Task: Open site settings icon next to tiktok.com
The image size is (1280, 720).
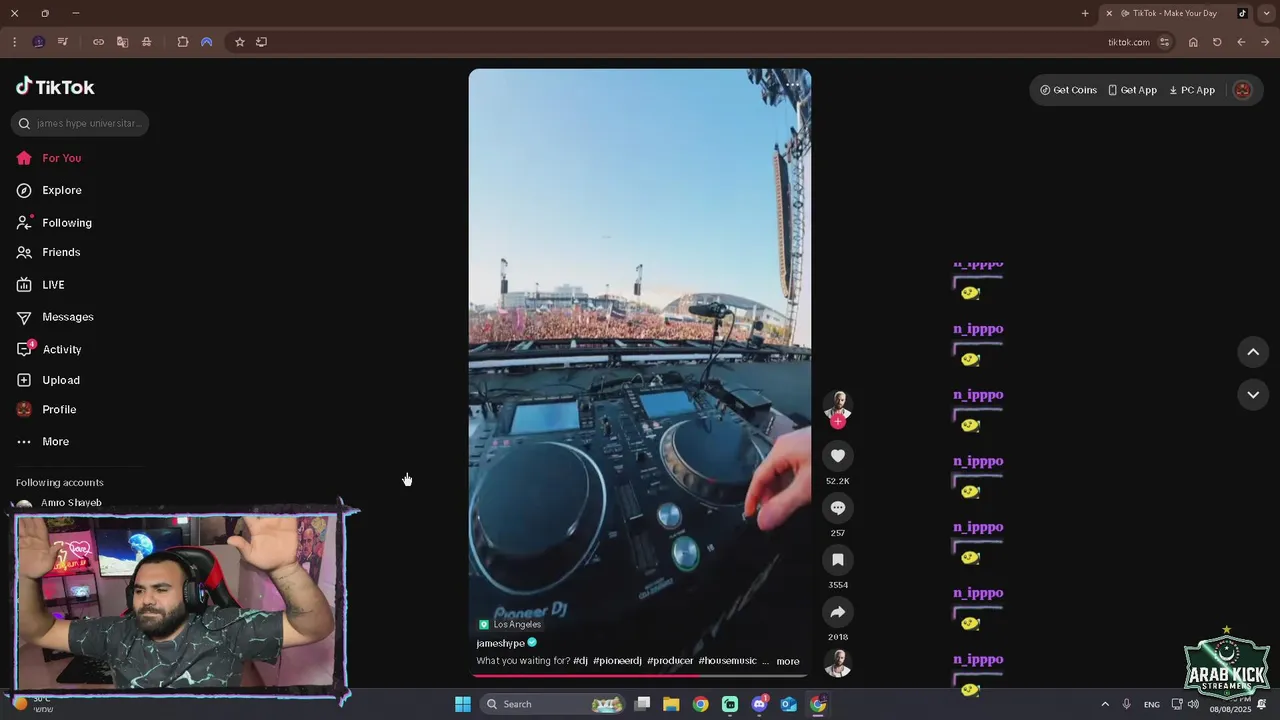Action: 1164,42
